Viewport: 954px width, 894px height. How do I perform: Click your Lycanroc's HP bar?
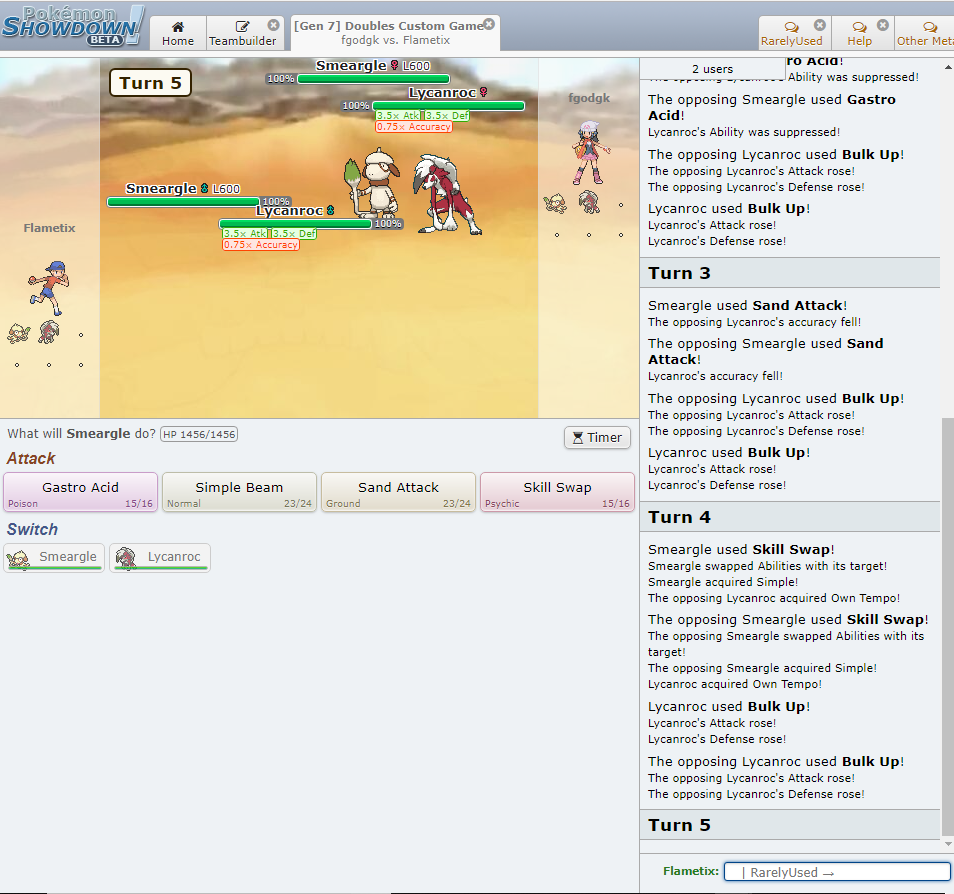click(295, 224)
